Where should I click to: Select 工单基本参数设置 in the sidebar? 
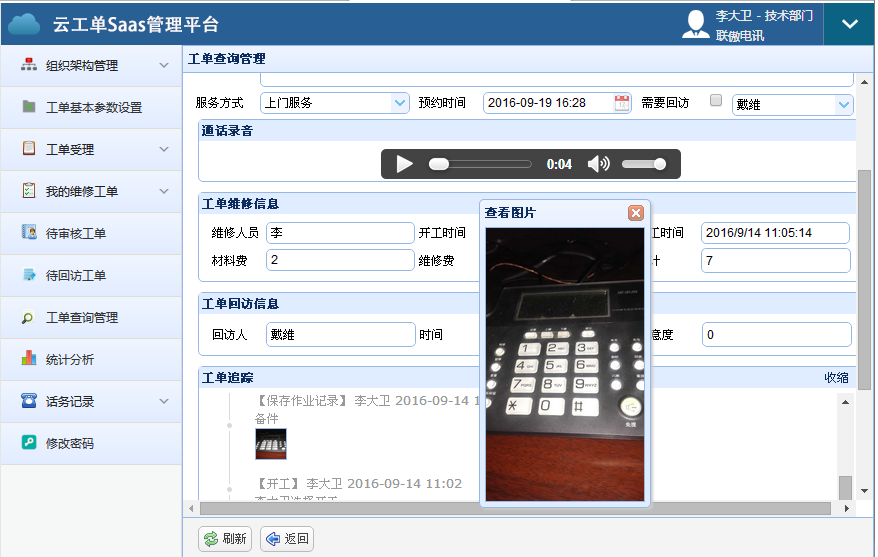tap(93, 107)
